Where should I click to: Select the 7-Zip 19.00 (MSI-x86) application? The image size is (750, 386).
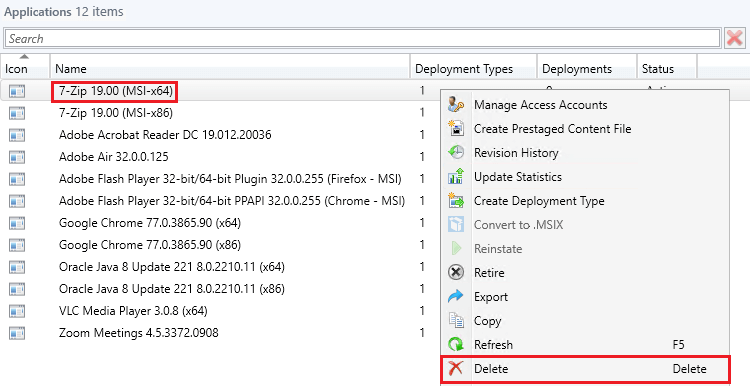116,113
